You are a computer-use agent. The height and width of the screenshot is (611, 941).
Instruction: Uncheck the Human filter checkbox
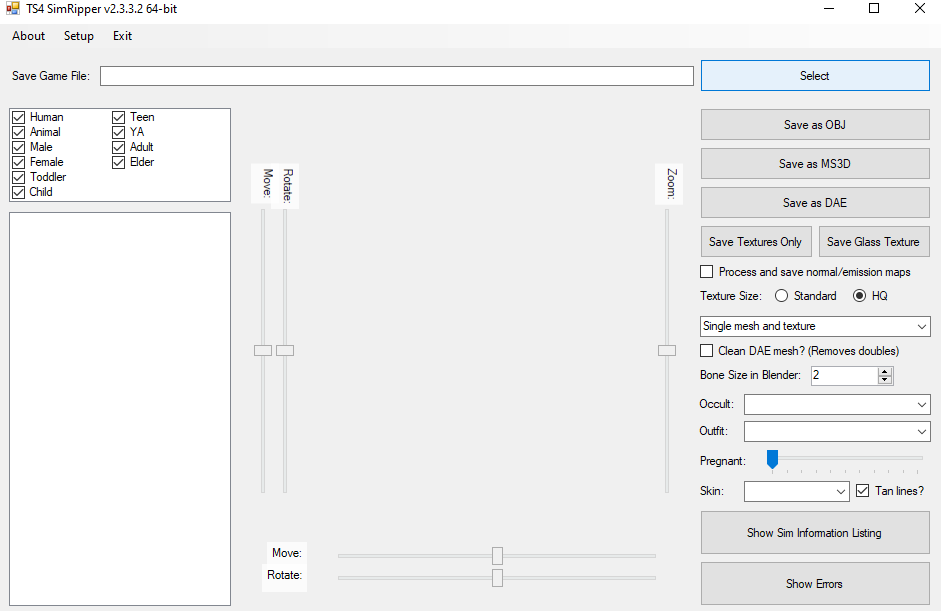19,117
